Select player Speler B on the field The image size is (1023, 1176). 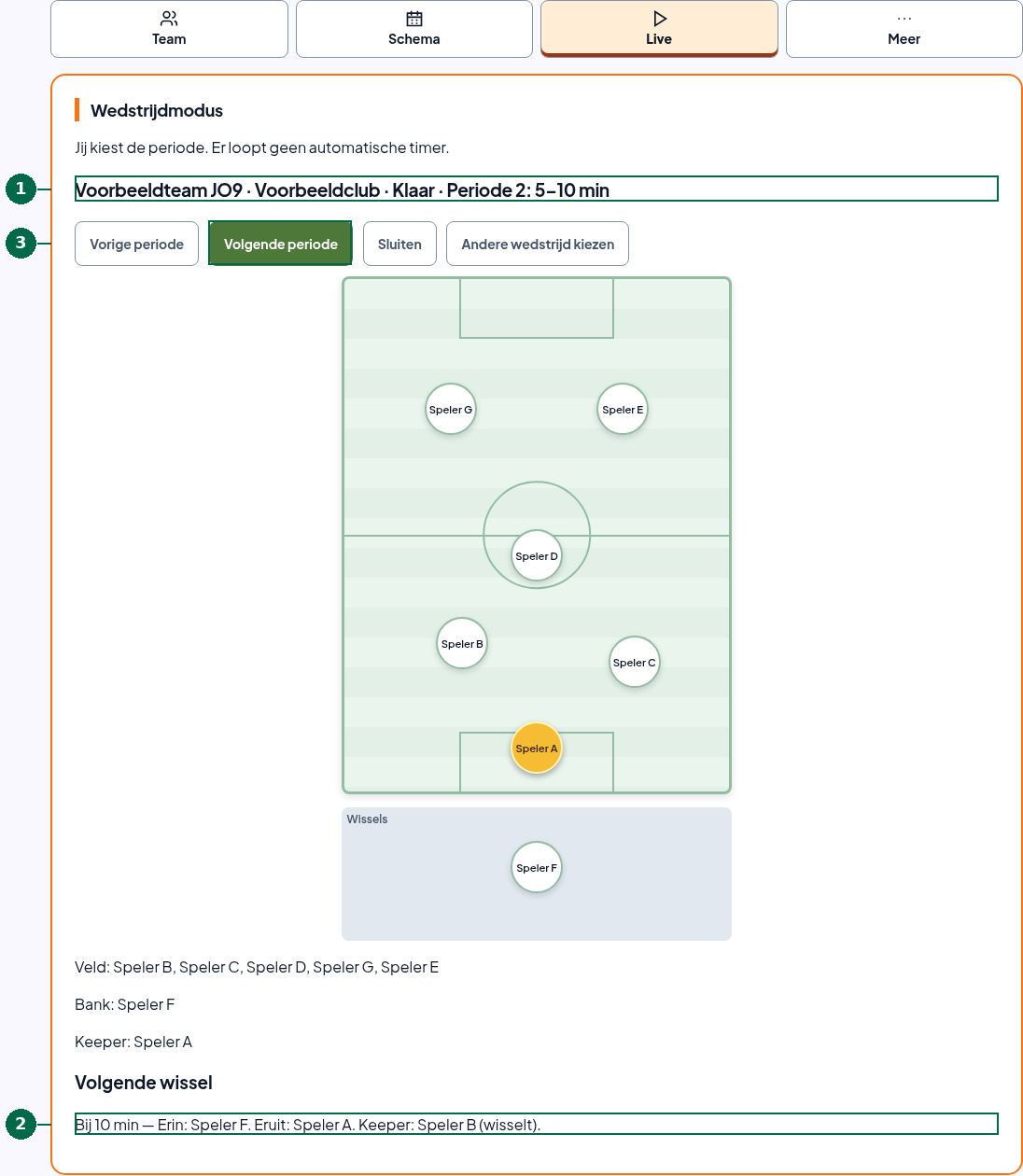[462, 643]
